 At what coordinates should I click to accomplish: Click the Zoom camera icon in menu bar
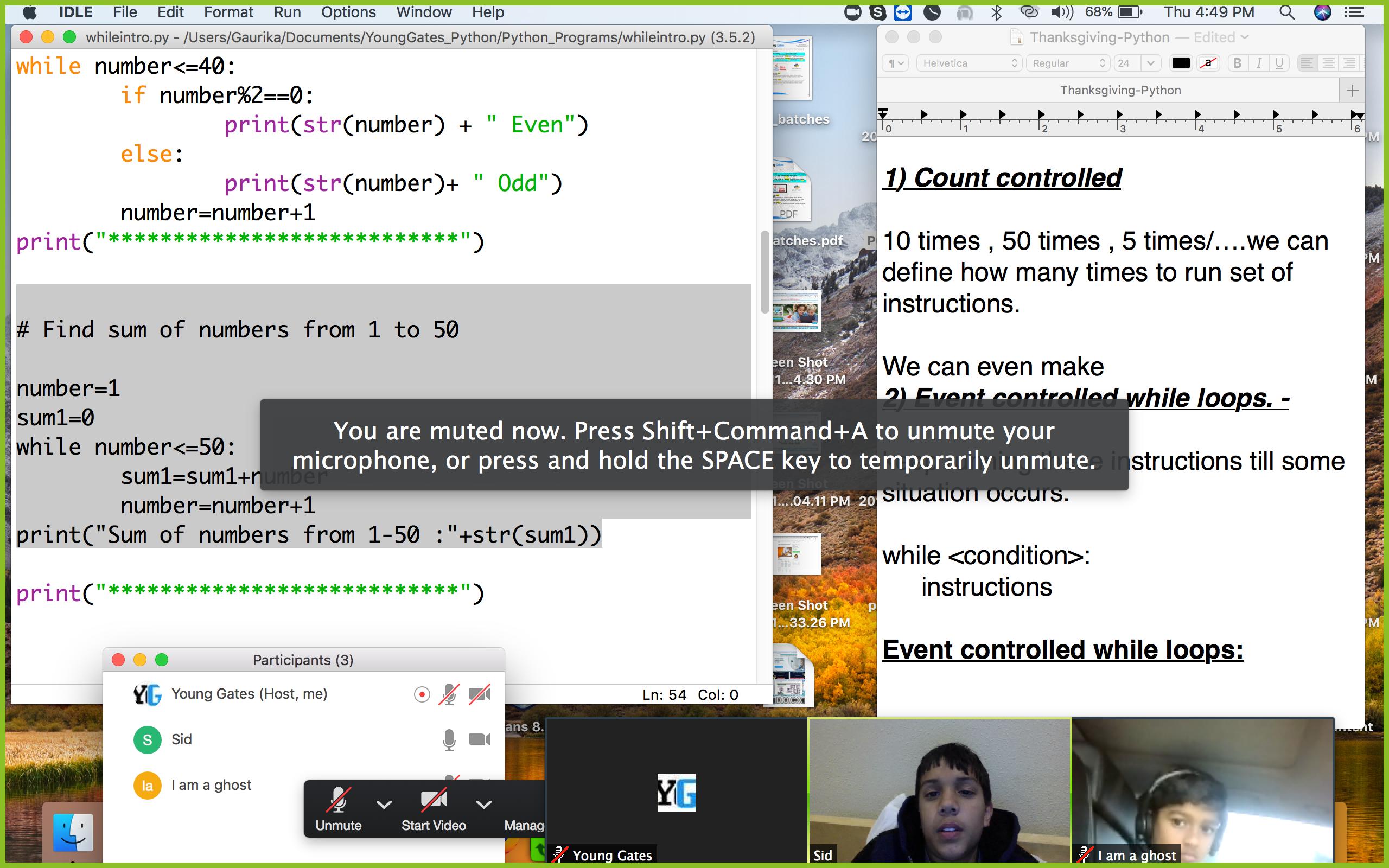click(x=853, y=12)
